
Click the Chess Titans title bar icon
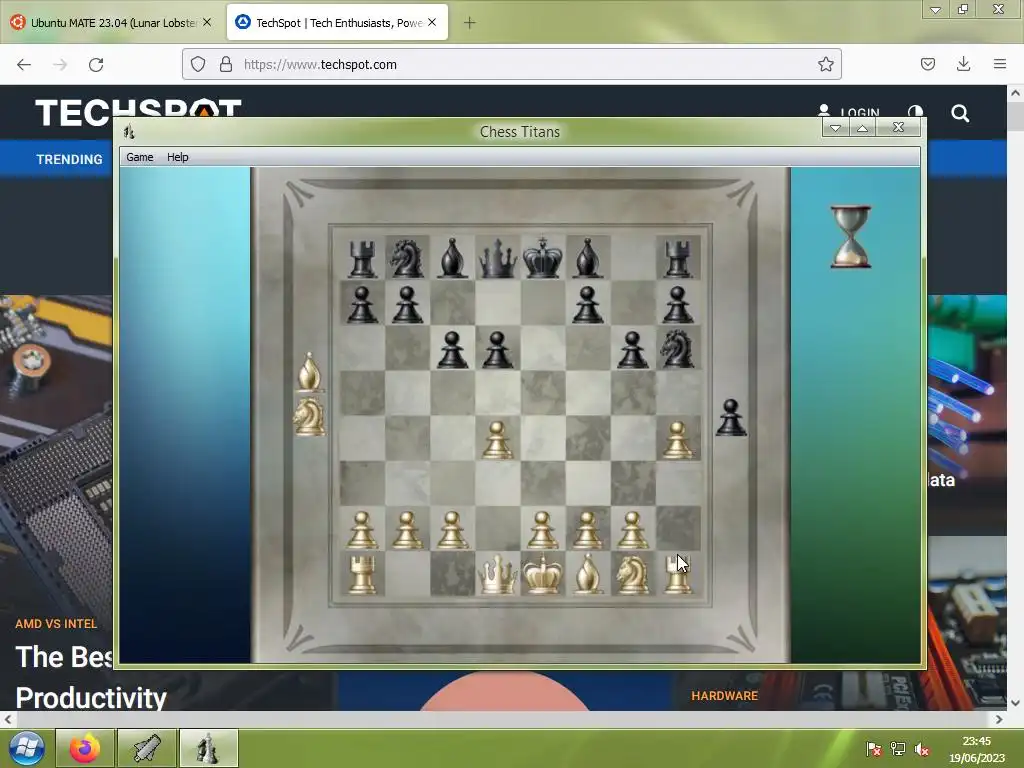pyautogui.click(x=129, y=131)
